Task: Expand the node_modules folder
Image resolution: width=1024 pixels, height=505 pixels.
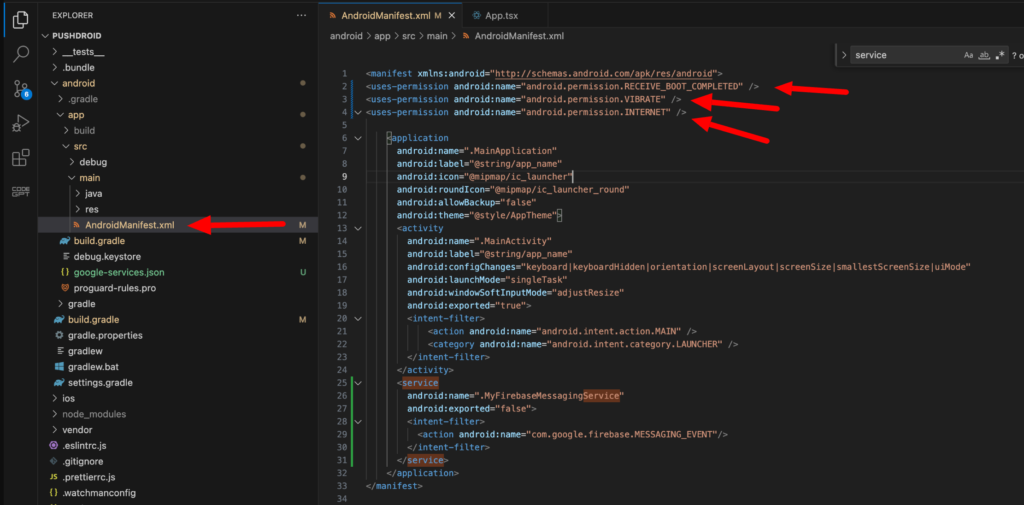Action: (56, 414)
